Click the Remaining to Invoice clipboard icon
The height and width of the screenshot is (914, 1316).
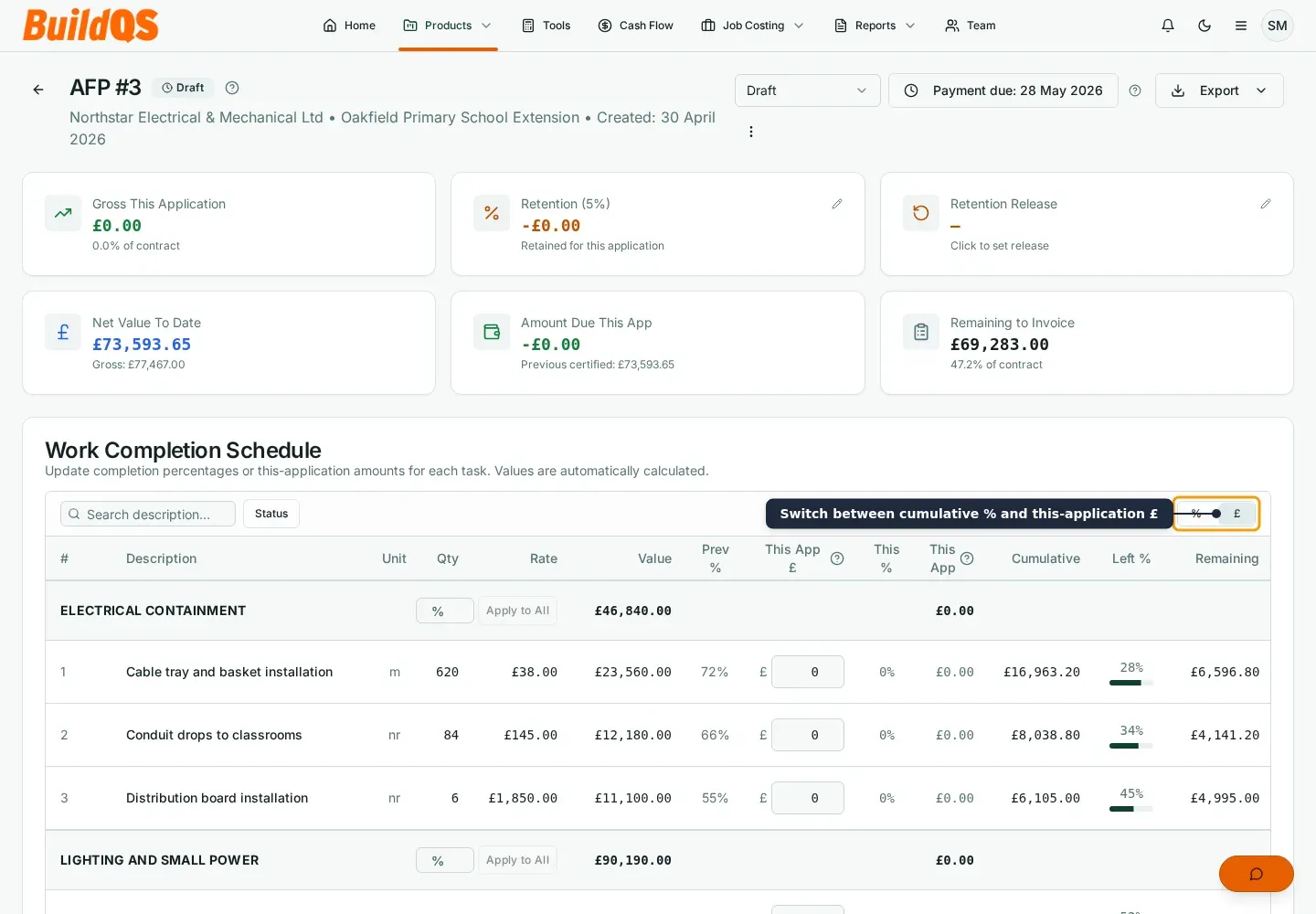point(921,332)
